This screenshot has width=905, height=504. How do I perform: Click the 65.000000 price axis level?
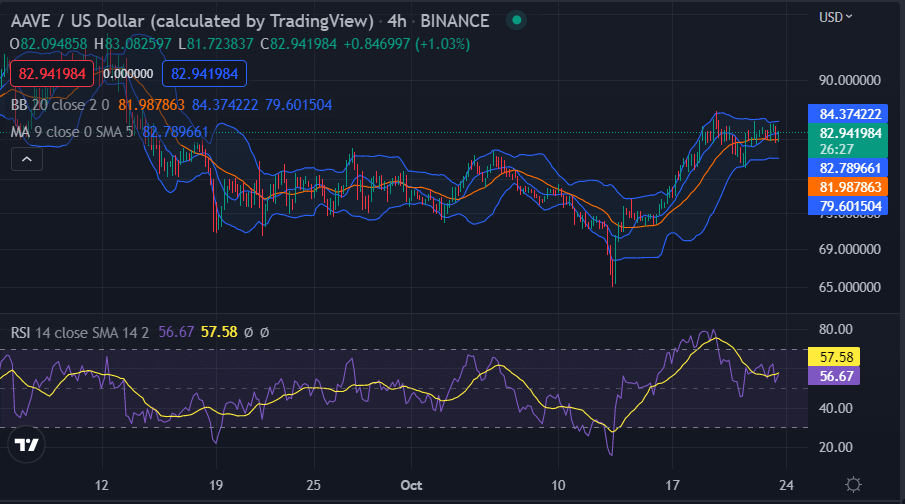pos(850,287)
